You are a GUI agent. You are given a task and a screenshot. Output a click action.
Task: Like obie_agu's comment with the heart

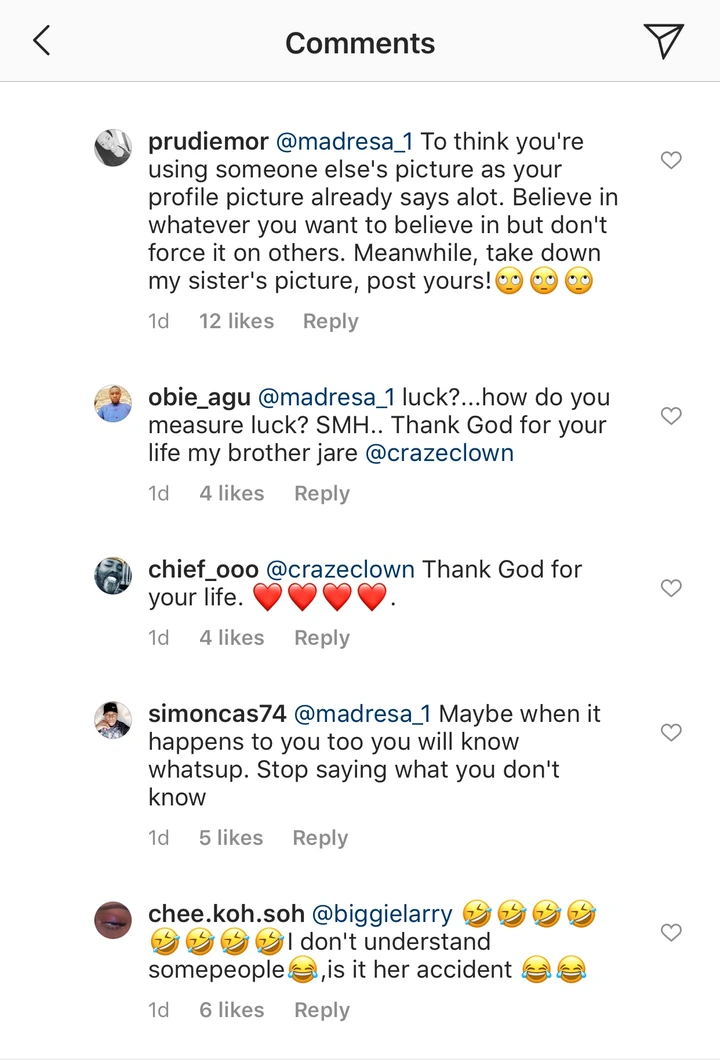[x=672, y=416]
